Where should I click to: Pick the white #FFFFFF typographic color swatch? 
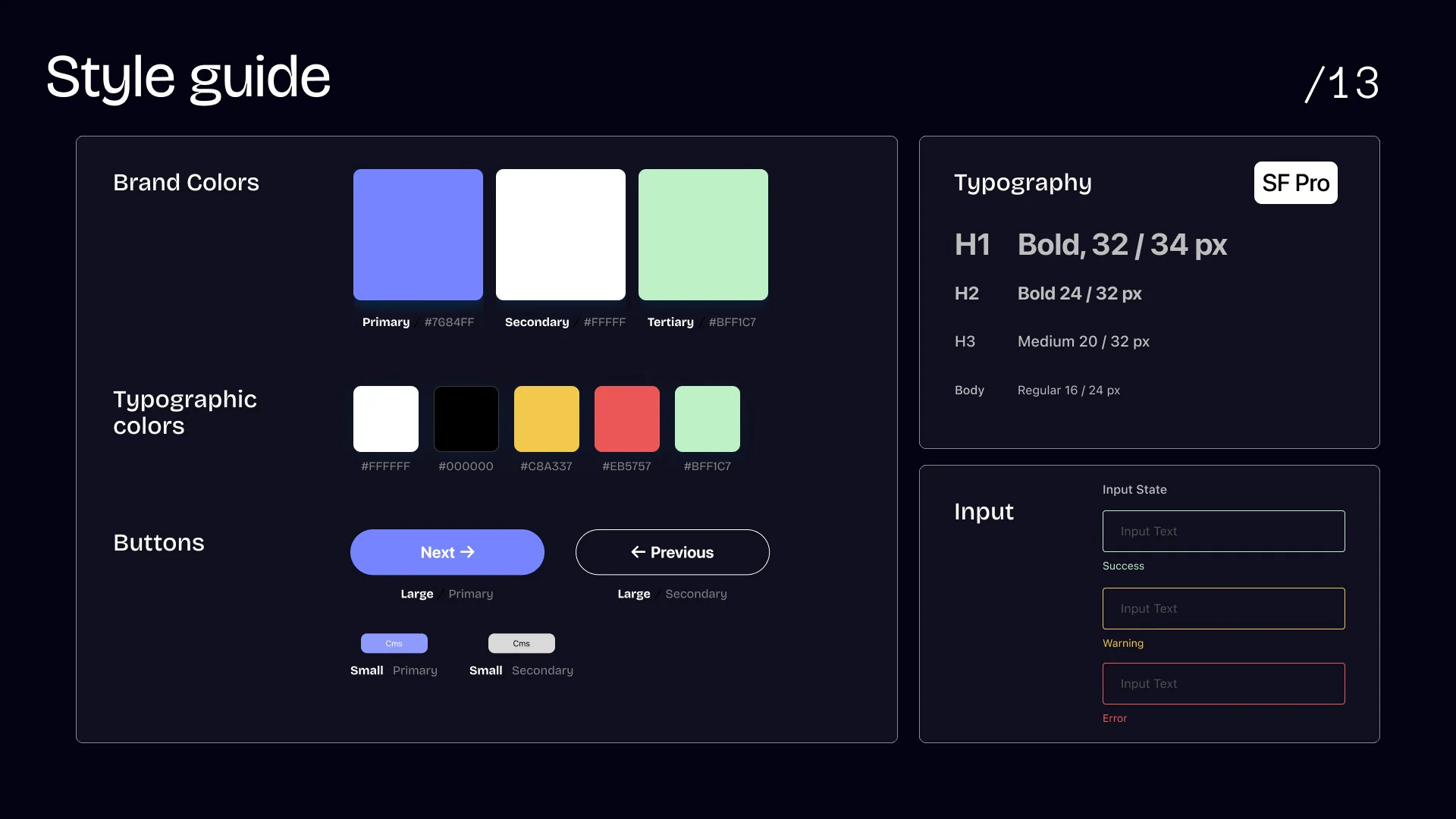pos(386,419)
